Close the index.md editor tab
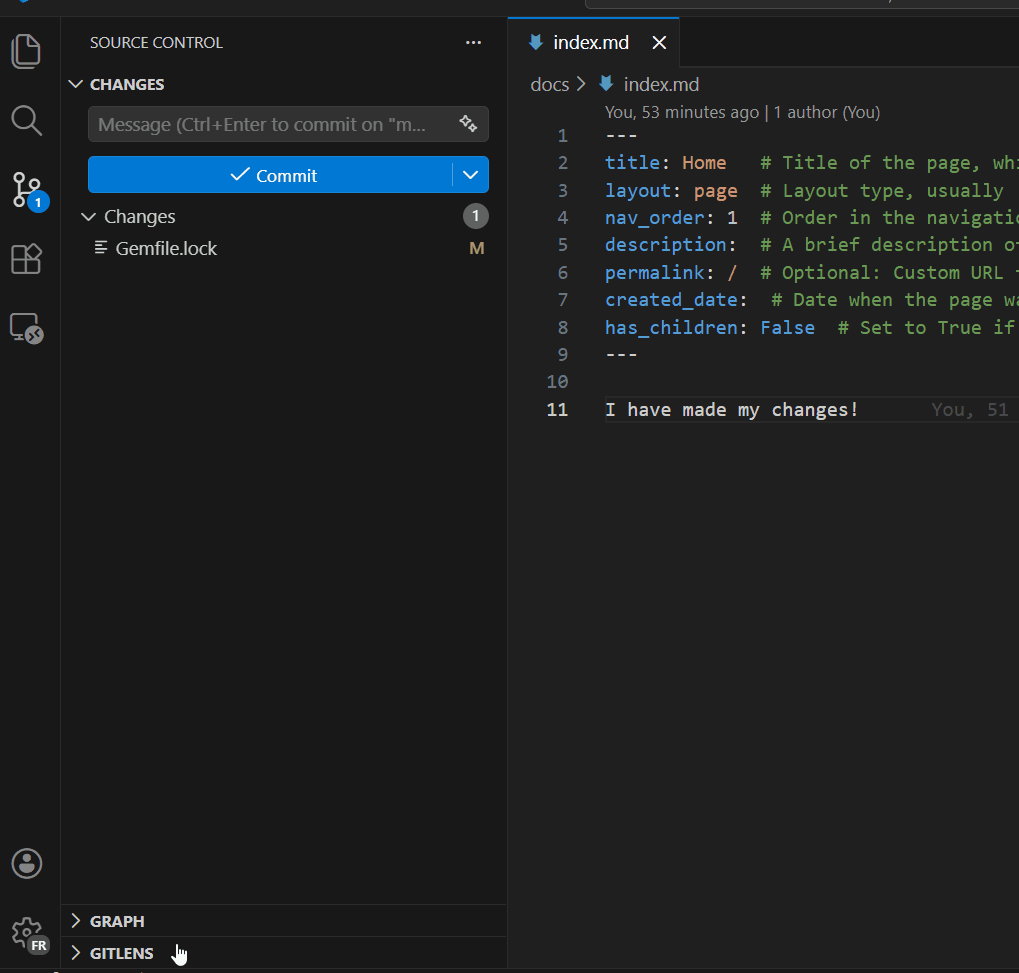 point(659,43)
